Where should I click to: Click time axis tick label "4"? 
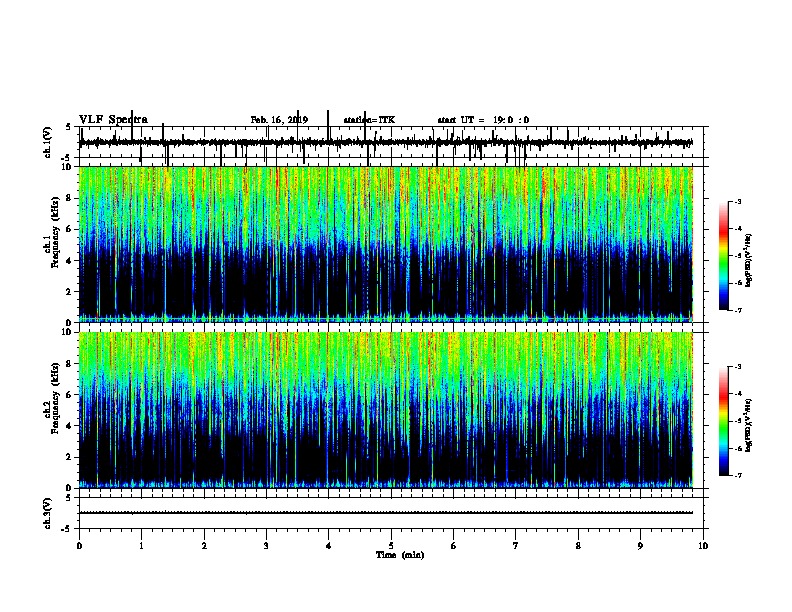point(329,546)
